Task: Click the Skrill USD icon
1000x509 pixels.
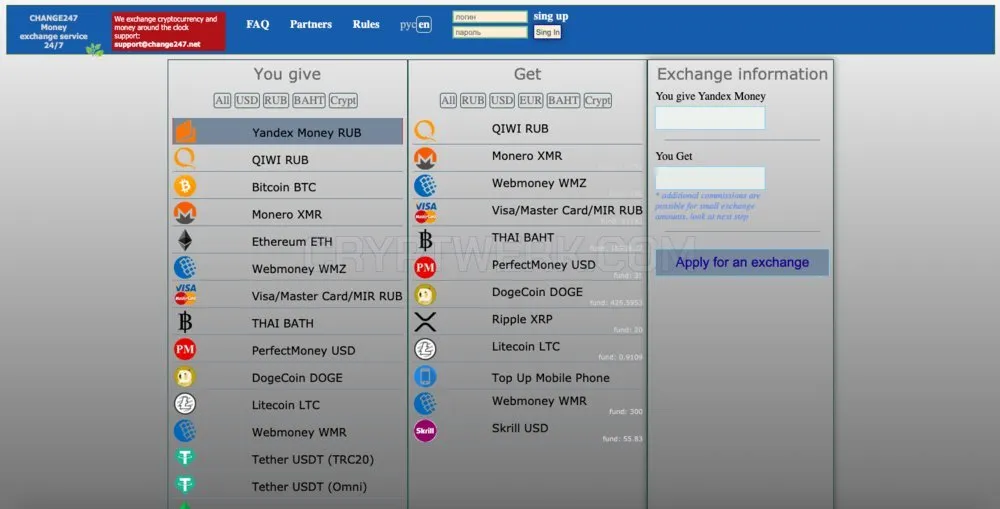Action: pyautogui.click(x=425, y=431)
